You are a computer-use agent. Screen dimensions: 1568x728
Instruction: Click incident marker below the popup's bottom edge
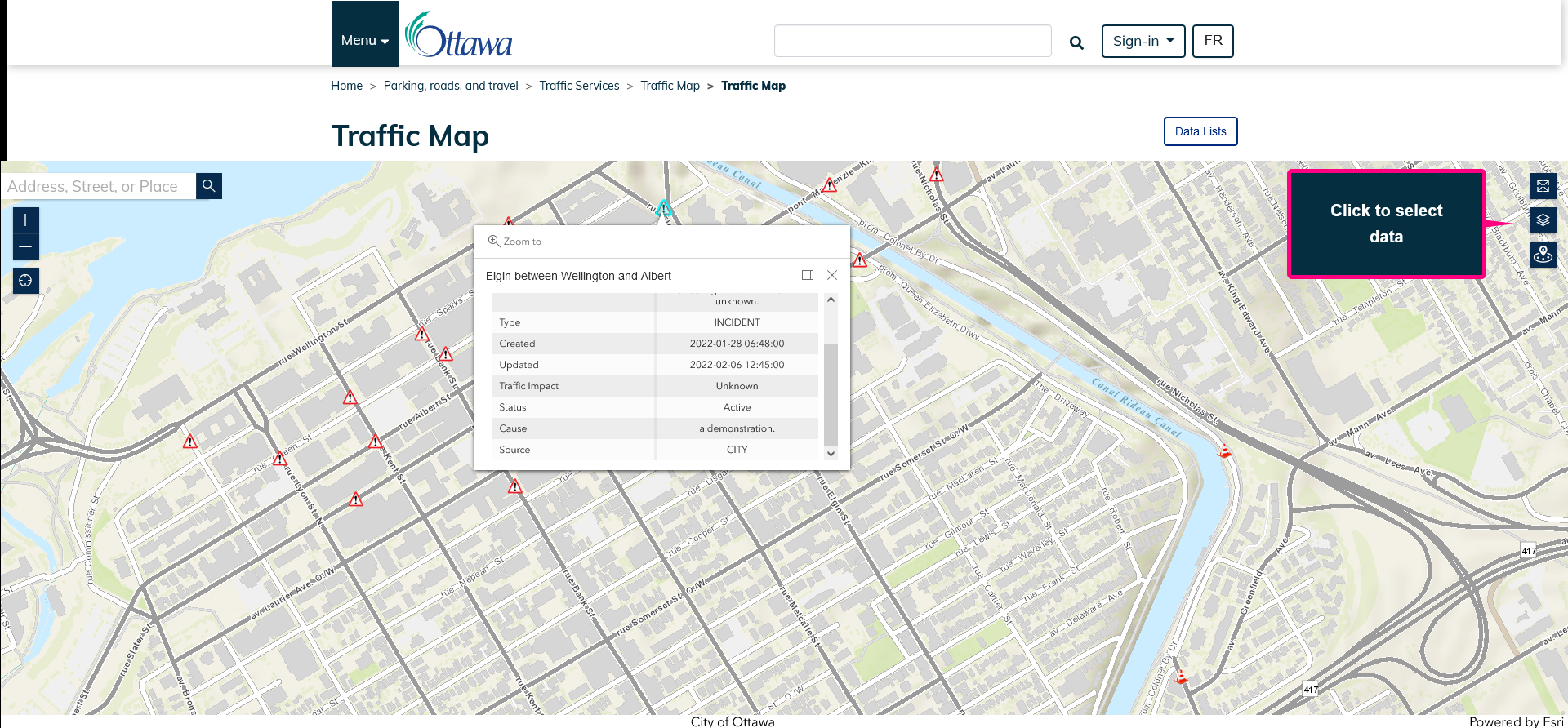pyautogui.click(x=515, y=486)
